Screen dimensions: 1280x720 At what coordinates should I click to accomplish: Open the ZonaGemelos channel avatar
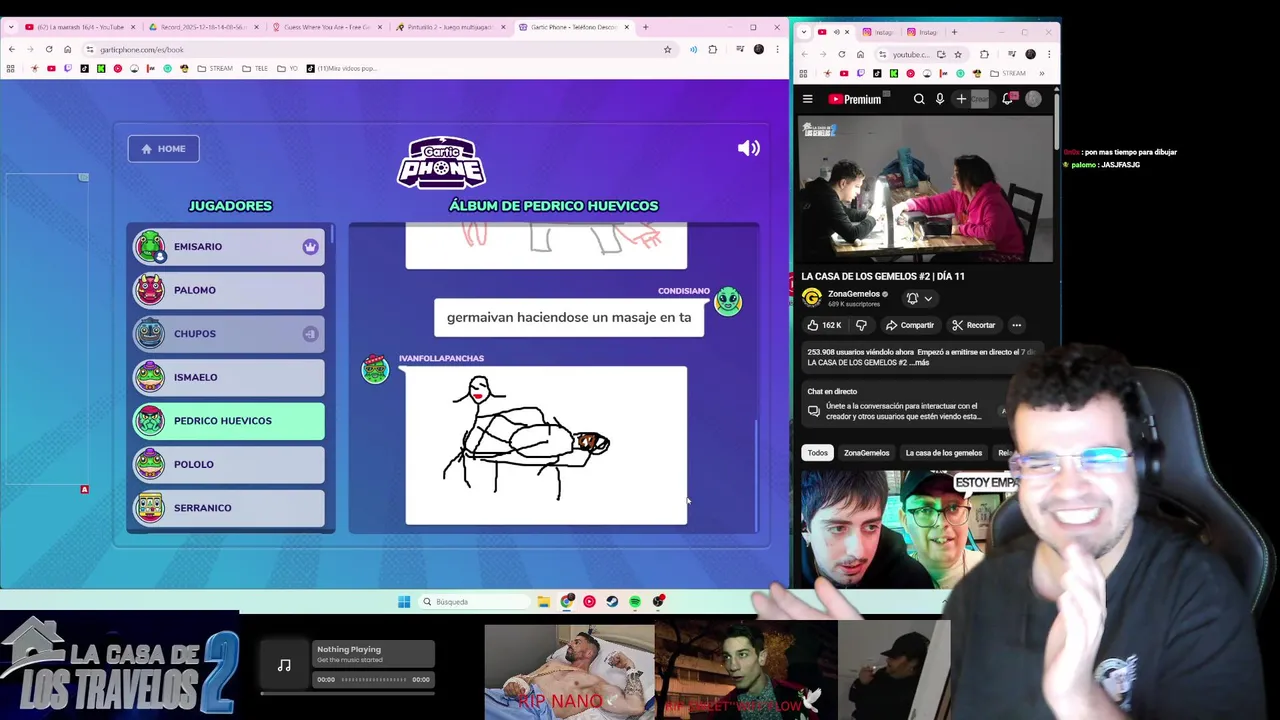(x=812, y=298)
